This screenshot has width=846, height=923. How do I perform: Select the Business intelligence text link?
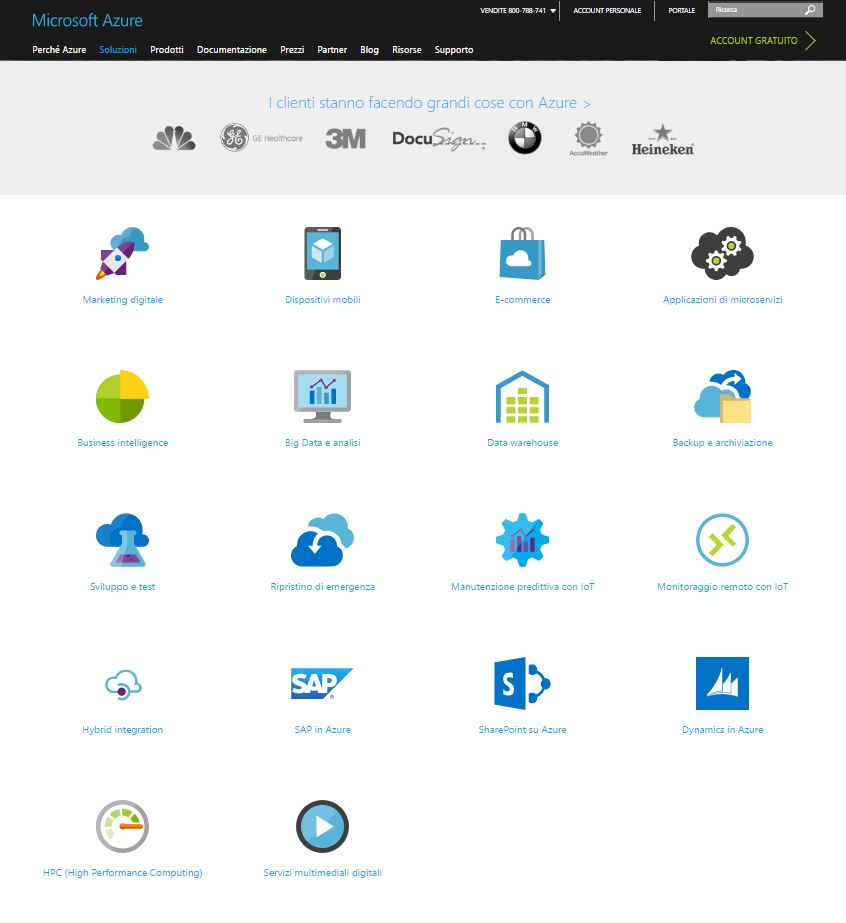pyautogui.click(x=122, y=443)
